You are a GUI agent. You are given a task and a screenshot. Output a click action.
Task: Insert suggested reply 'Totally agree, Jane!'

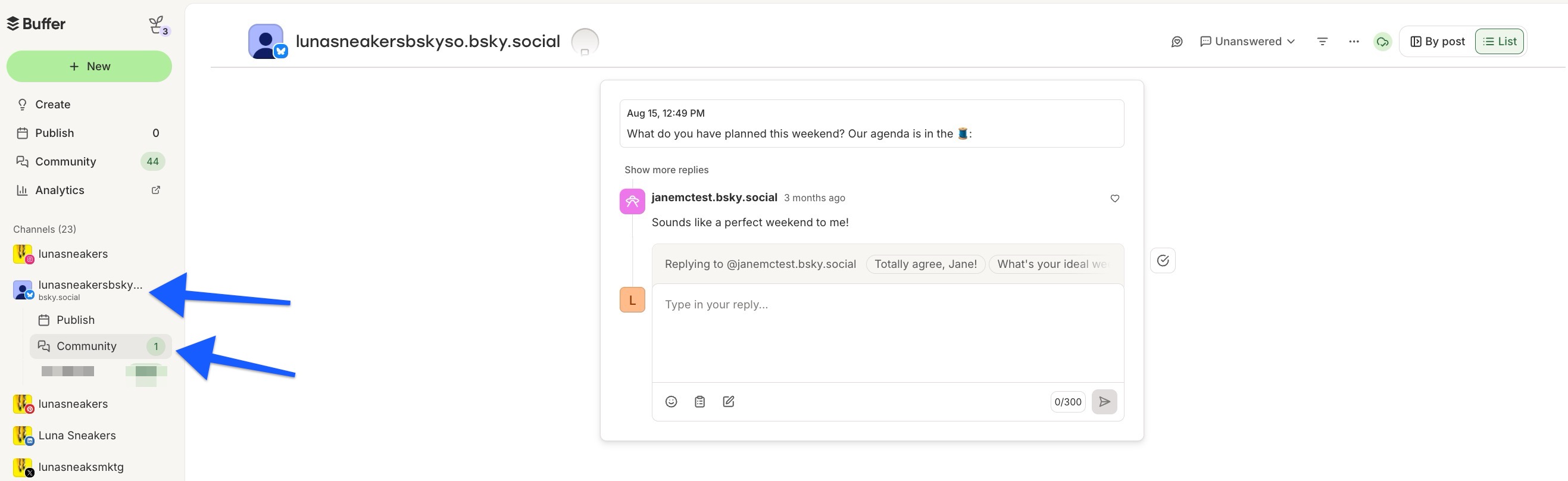click(925, 264)
